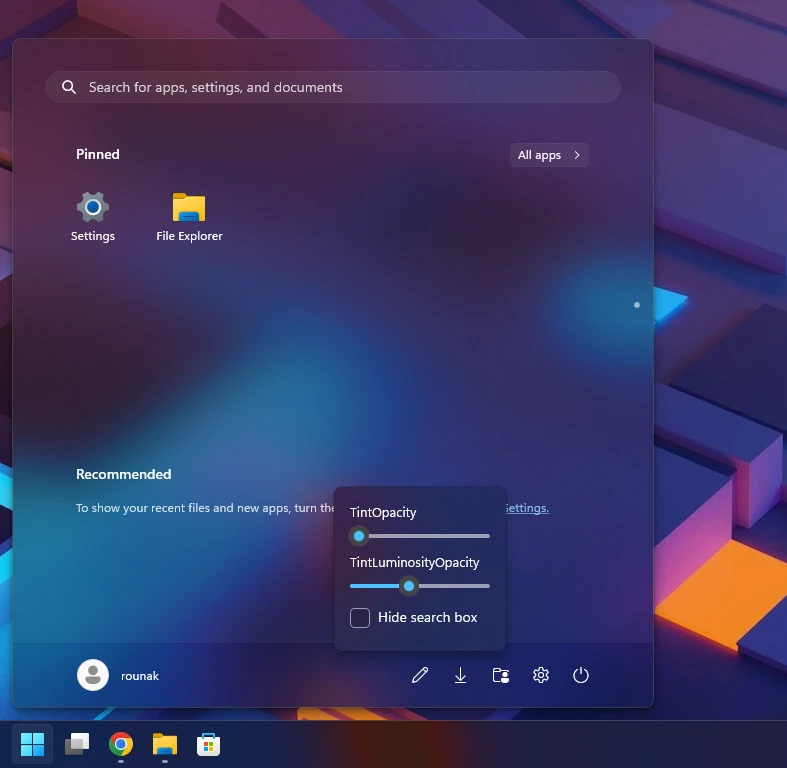Open the rounak user account menu
The height and width of the screenshot is (768, 787).
[118, 676]
